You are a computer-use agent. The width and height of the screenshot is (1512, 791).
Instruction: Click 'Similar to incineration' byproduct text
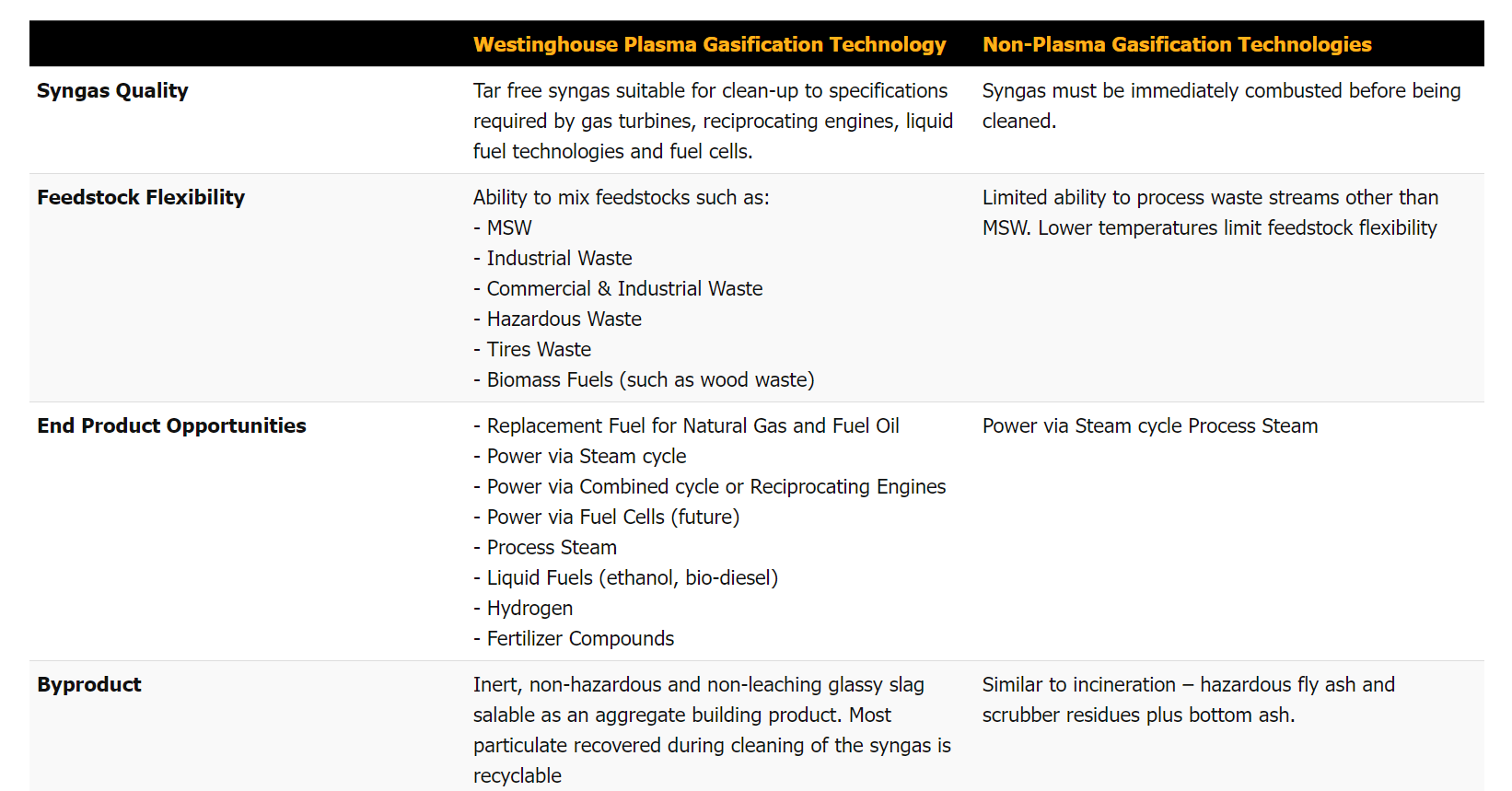[x=1187, y=685]
